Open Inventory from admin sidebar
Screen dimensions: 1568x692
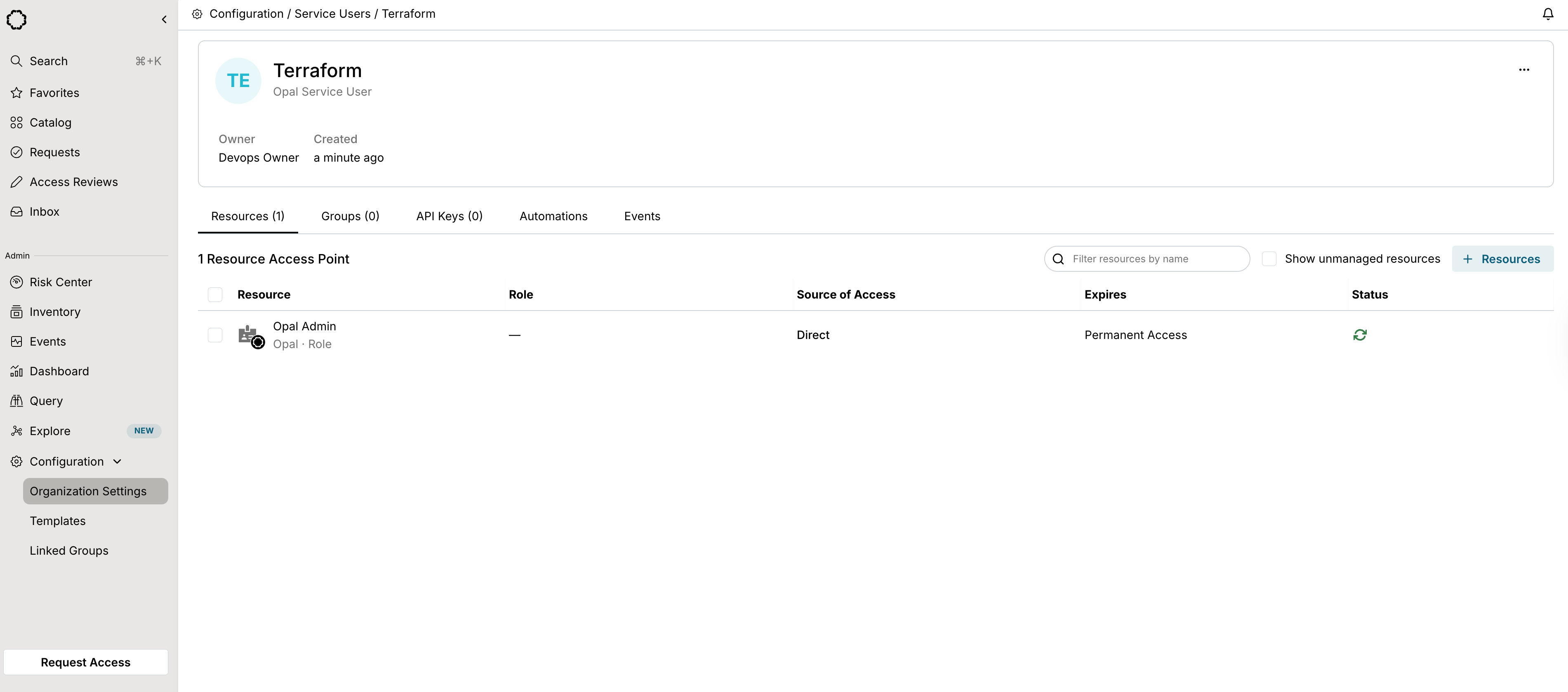pyautogui.click(x=55, y=312)
